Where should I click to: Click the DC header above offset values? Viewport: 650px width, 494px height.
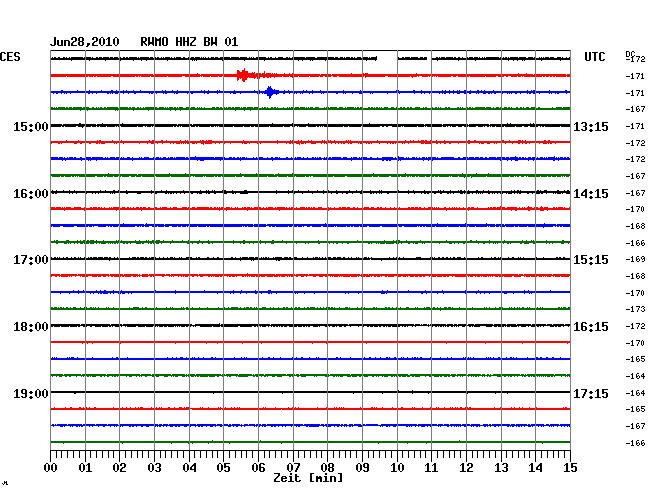pos(630,54)
